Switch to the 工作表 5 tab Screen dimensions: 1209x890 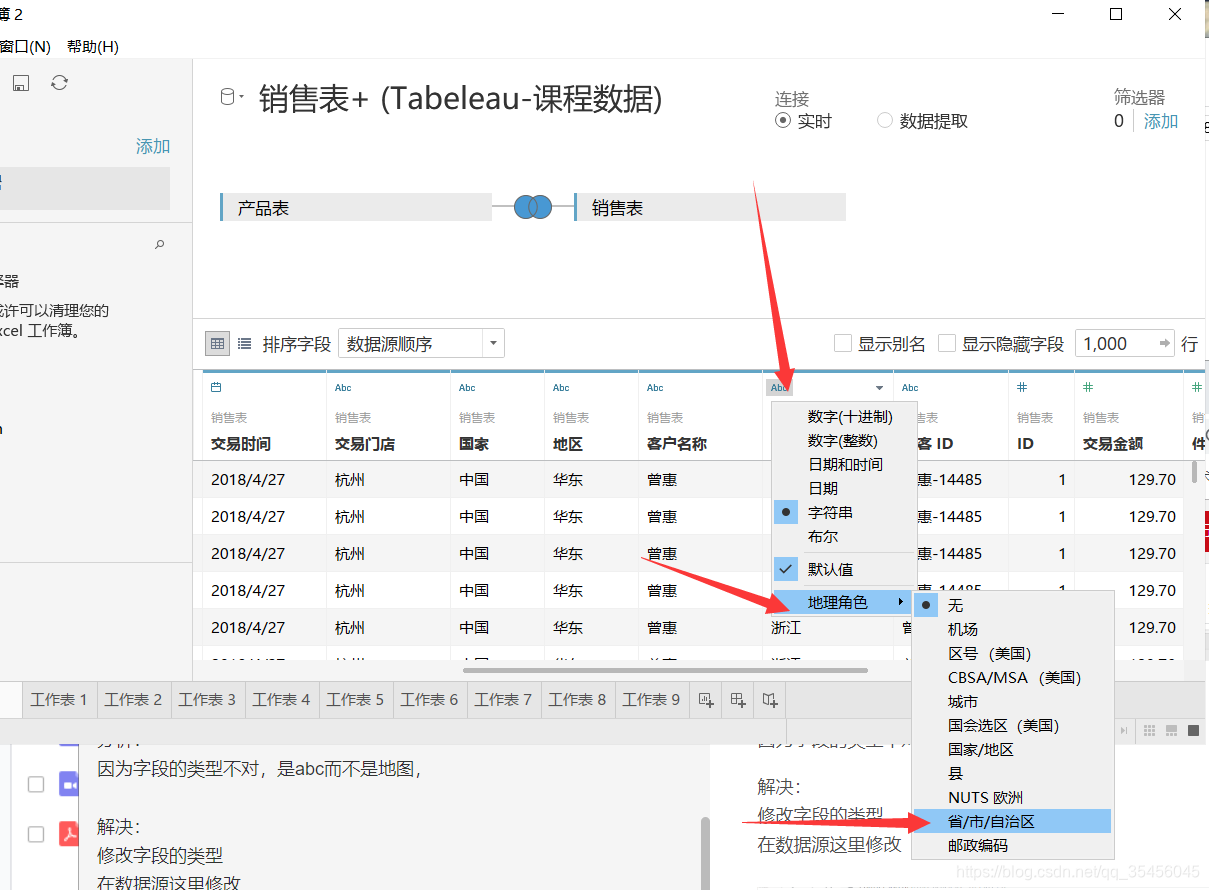355,699
